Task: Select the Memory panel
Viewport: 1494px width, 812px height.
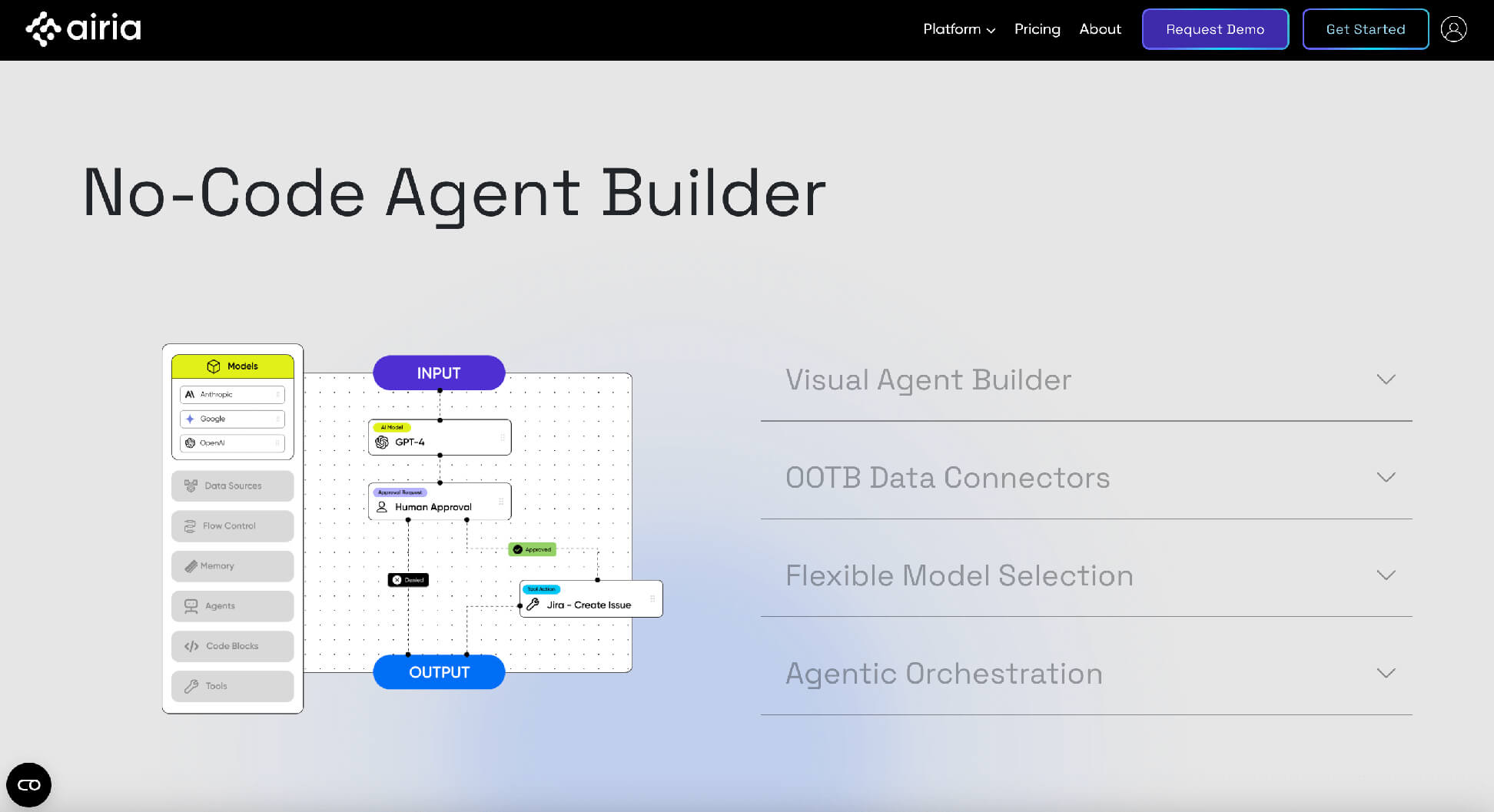Action: coord(232,566)
